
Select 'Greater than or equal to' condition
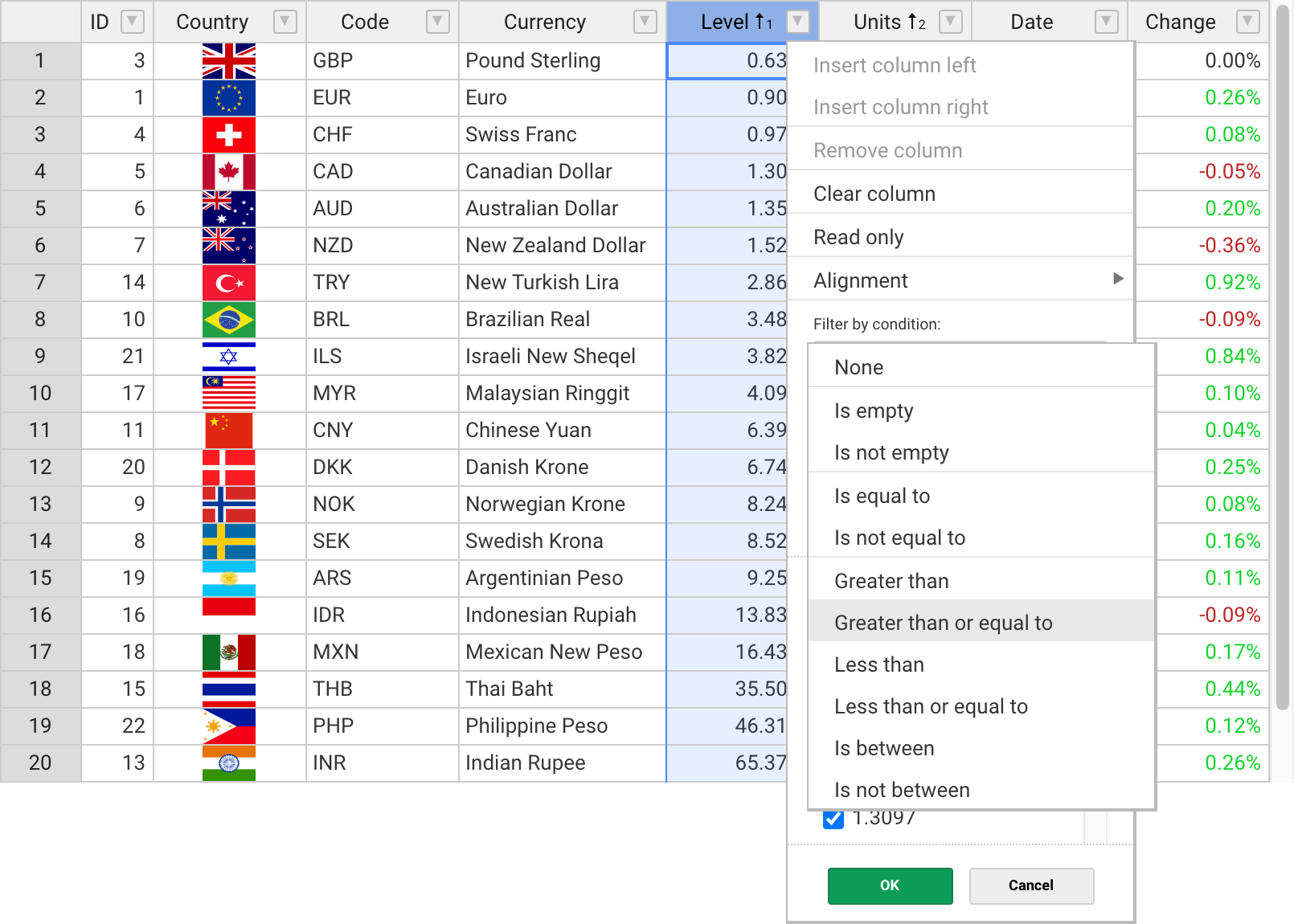(x=943, y=623)
